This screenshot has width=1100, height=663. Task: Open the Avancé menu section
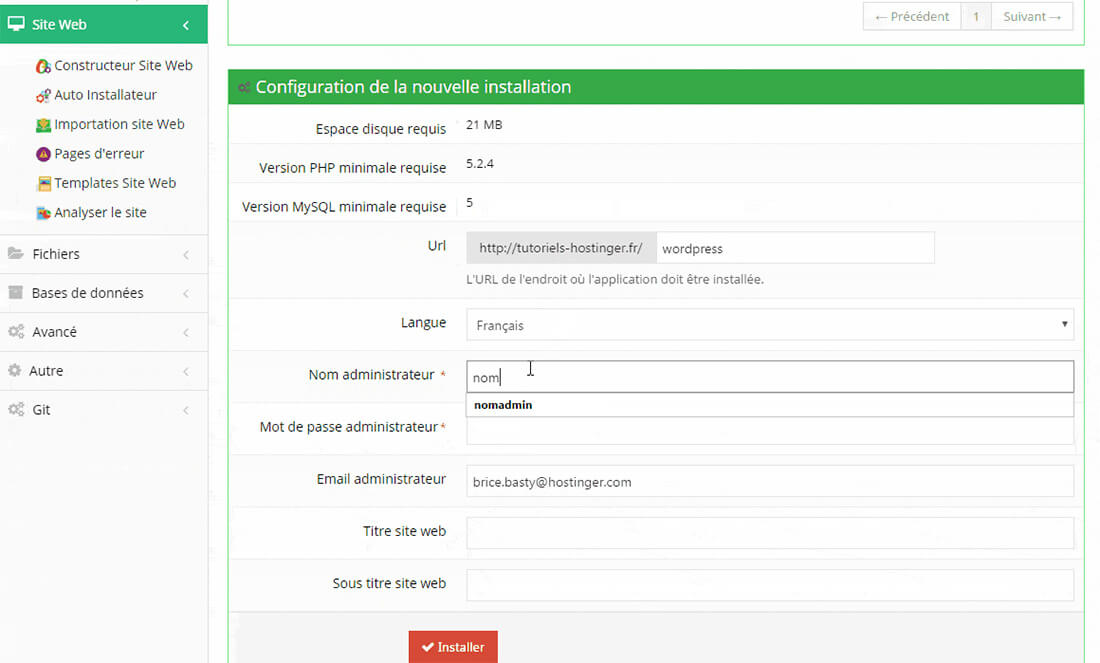pyautogui.click(x=104, y=332)
